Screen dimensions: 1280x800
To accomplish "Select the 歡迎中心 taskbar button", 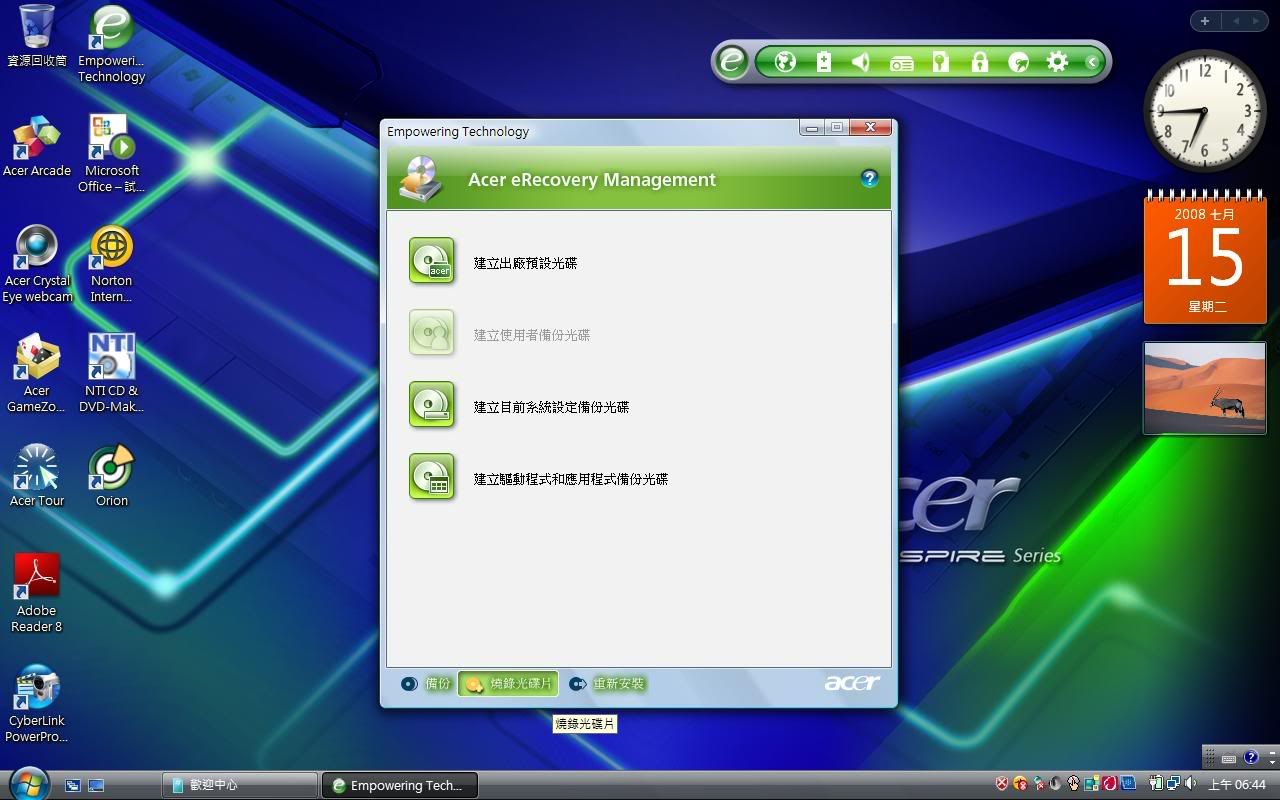I will pyautogui.click(x=240, y=785).
